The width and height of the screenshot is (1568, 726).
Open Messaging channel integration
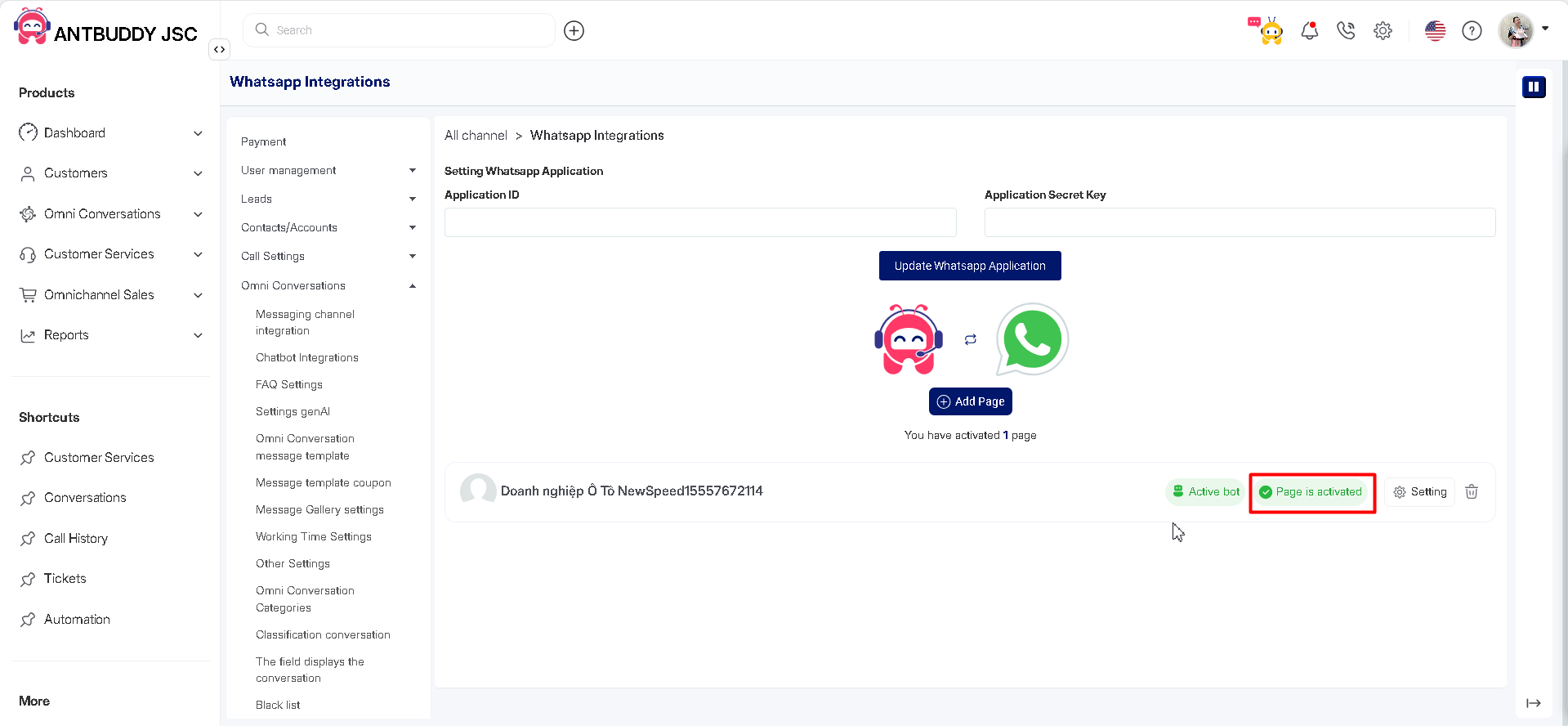[x=305, y=322]
